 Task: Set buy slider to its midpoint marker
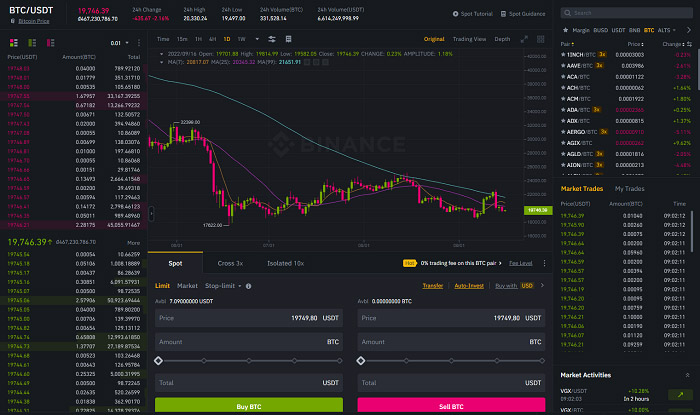249,361
